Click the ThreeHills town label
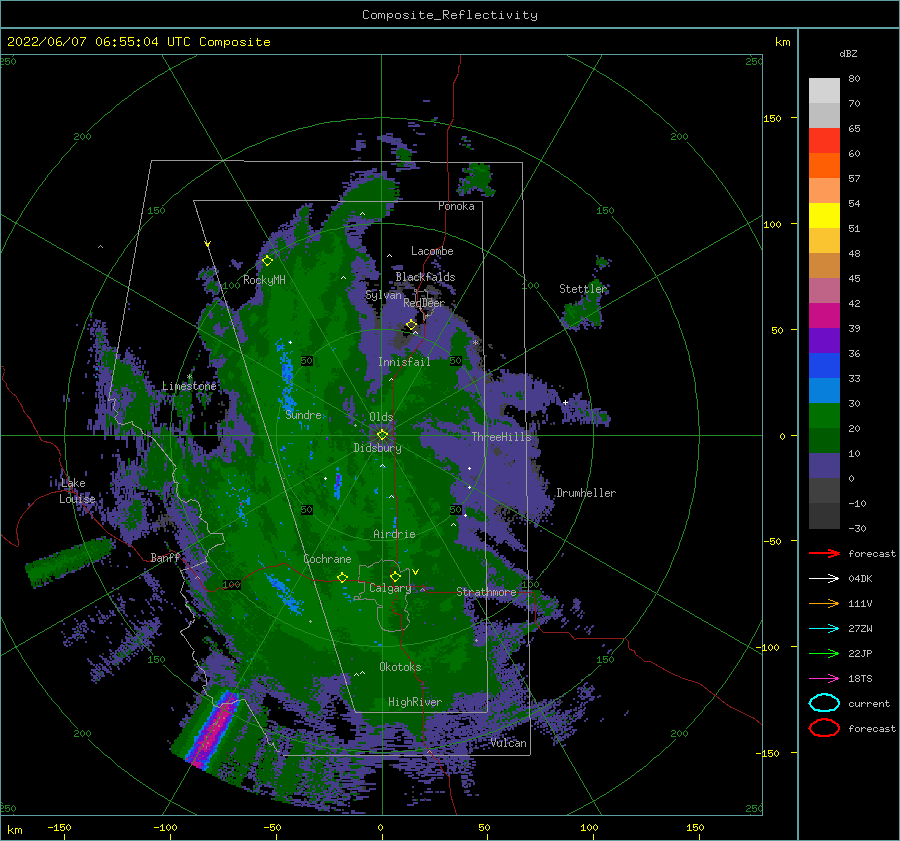The width and height of the screenshot is (900, 841). 501,437
